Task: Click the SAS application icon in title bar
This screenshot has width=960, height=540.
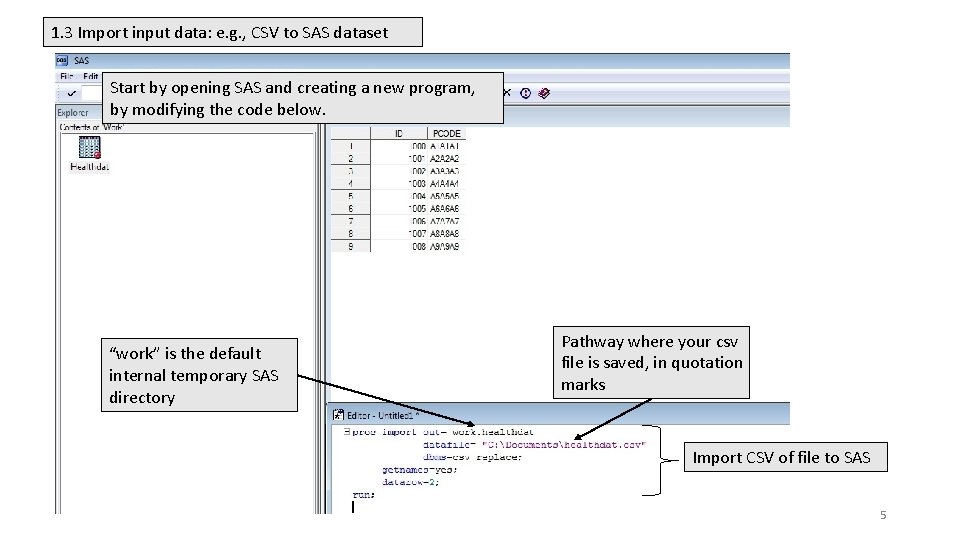Action: coord(62,61)
